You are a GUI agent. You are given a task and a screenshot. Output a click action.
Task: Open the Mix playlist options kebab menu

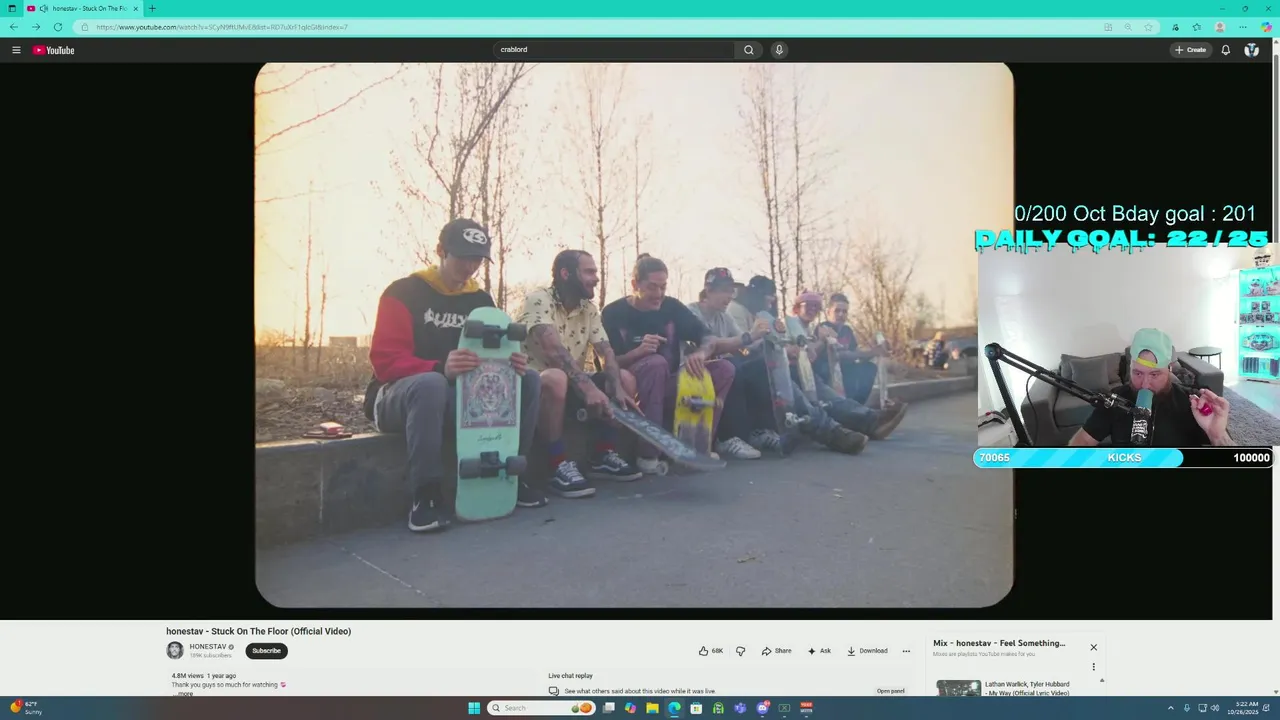[1093, 667]
